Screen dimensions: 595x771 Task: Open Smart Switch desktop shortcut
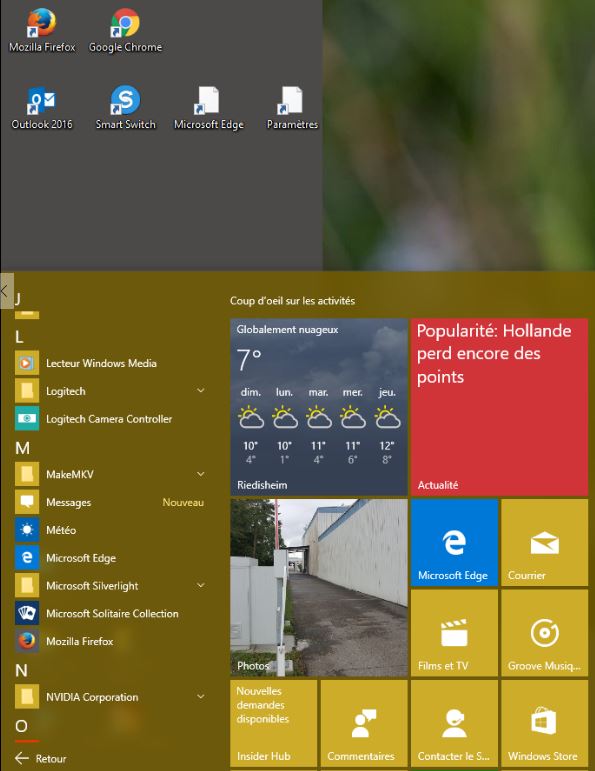point(125,108)
